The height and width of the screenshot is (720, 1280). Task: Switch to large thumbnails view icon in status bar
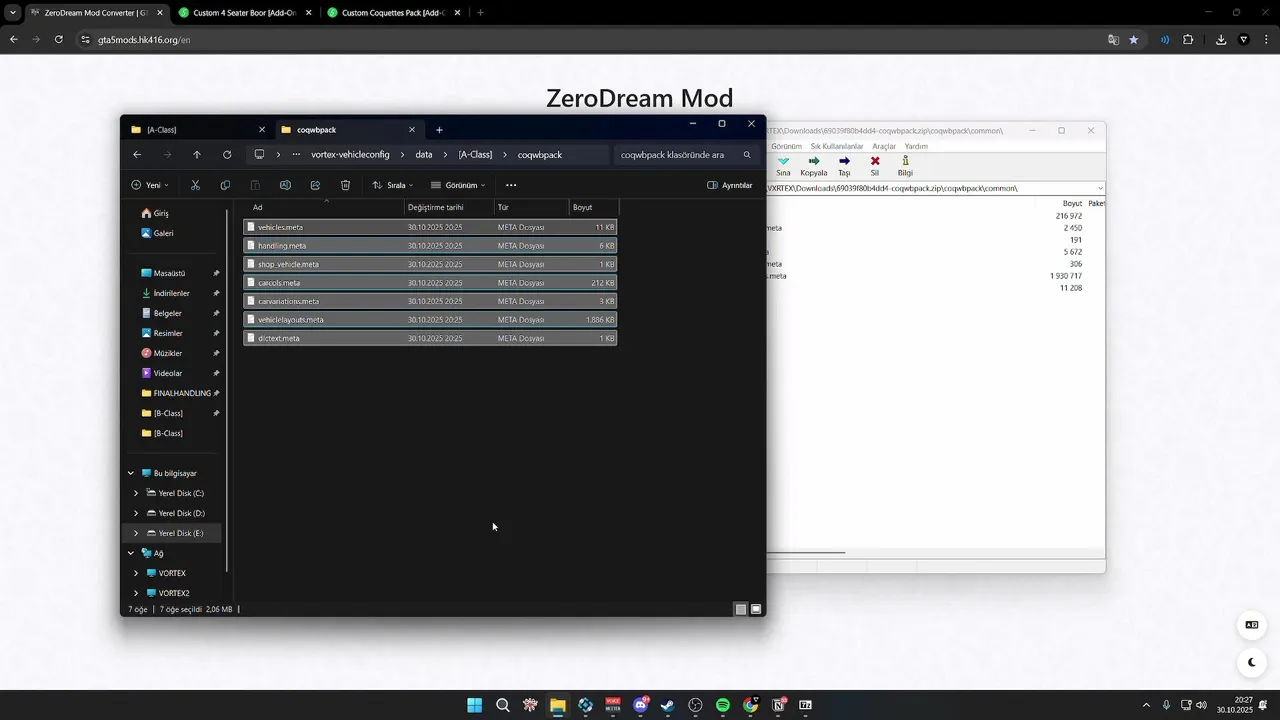click(x=756, y=609)
